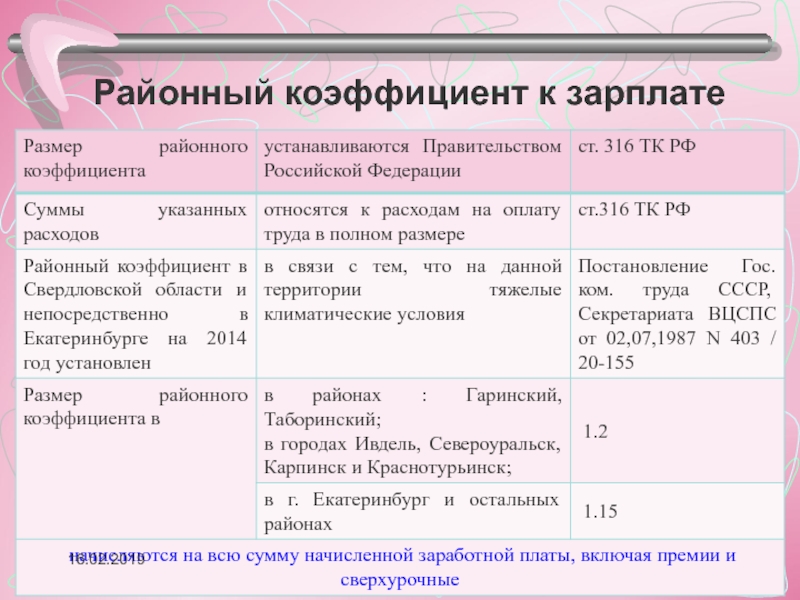This screenshot has width=800, height=600.
Task: Select cell 'Размер районного коэффициента' in first row
Action: tap(136, 161)
